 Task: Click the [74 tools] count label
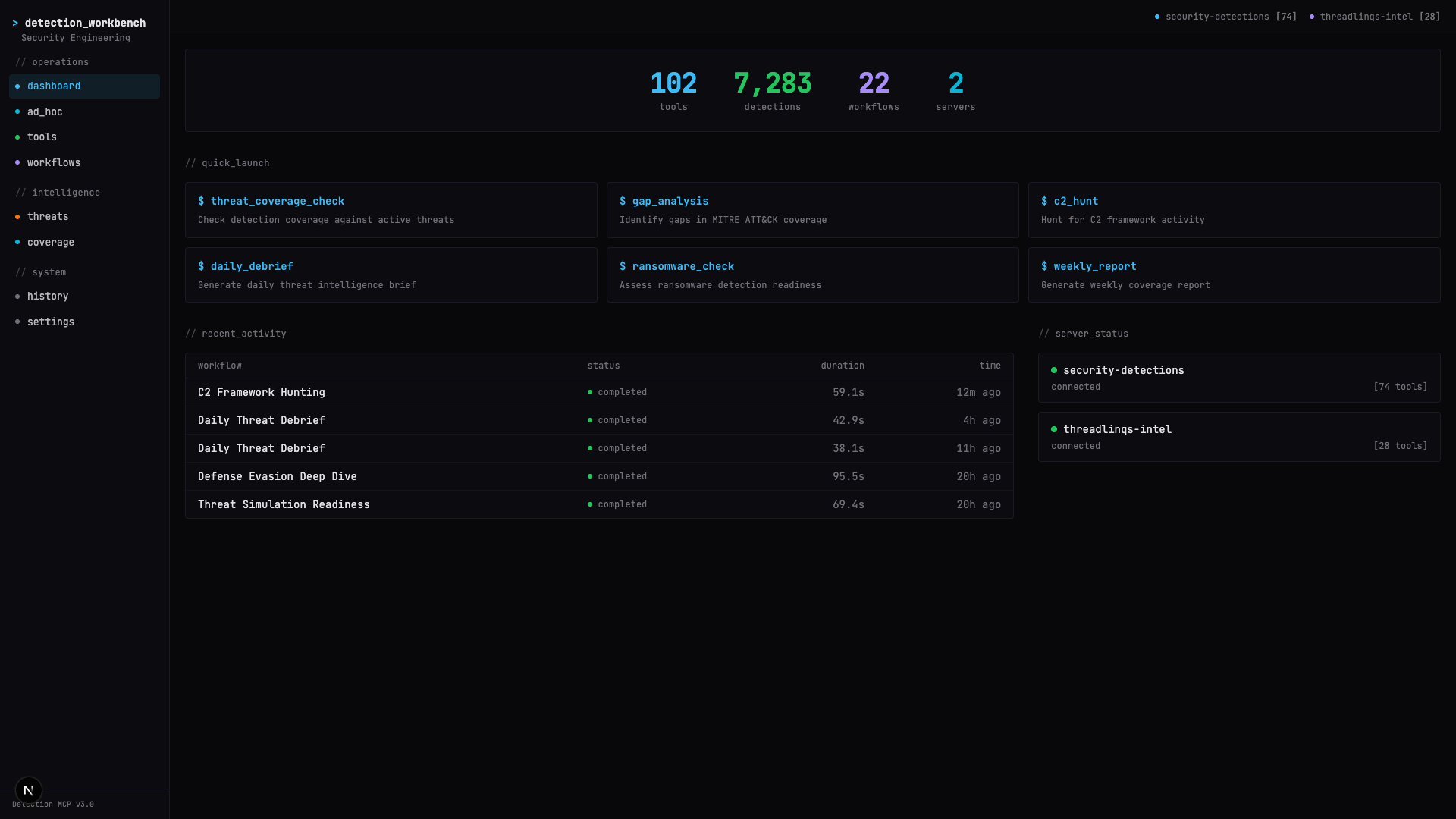click(1400, 388)
